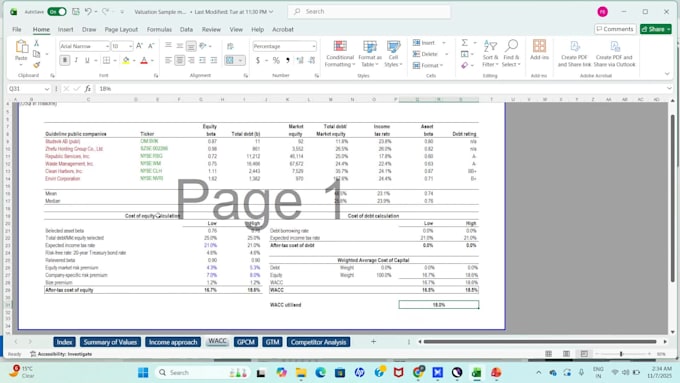Click the Paste clipboard icon

21,46
